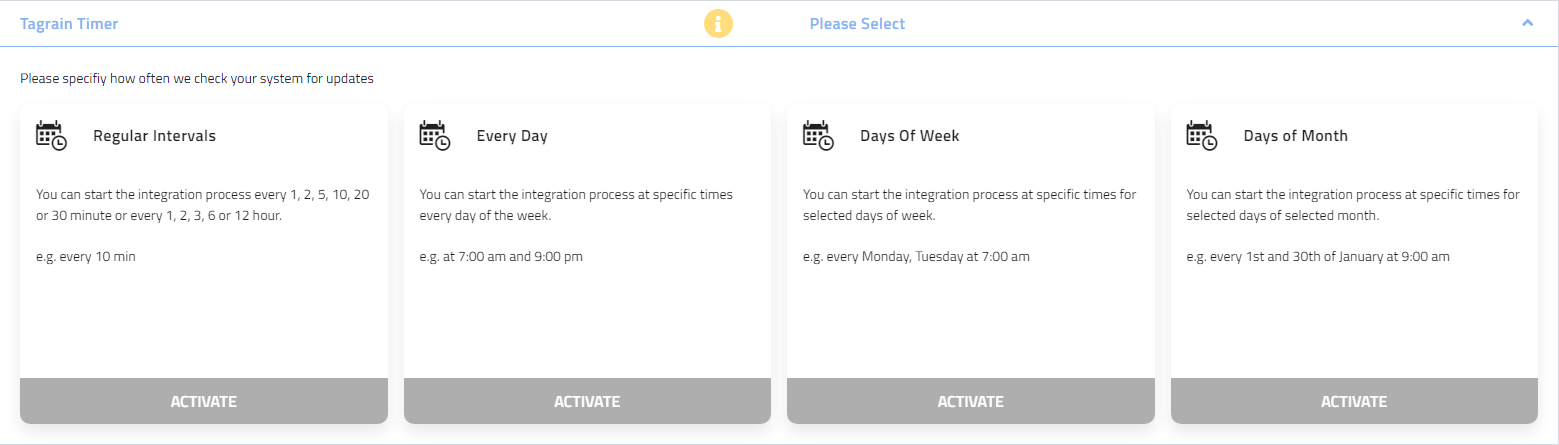Click the yellow info icon
The height and width of the screenshot is (445, 1559).
718,23
